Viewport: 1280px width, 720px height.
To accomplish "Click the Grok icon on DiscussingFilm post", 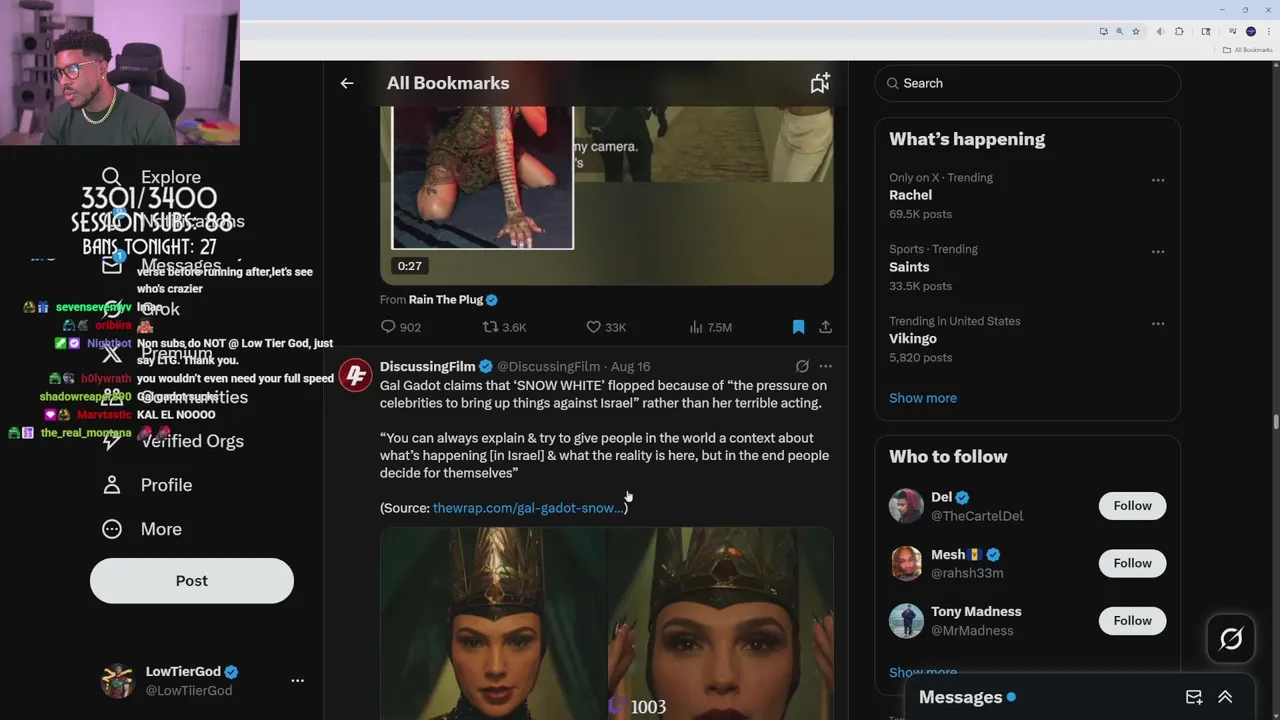I will pos(802,366).
